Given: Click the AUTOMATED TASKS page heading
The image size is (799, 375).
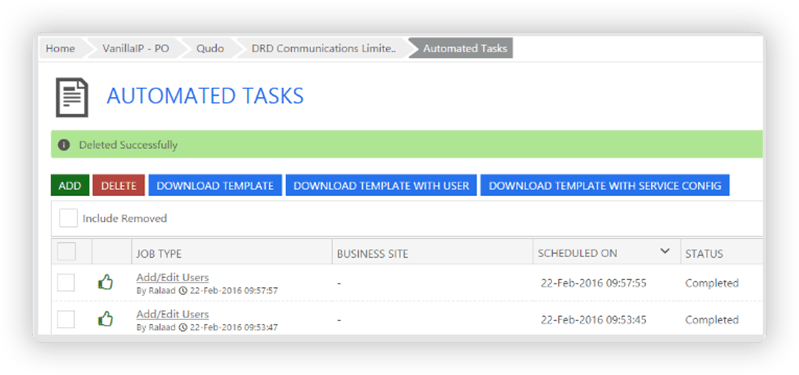Looking at the screenshot, I should [x=205, y=96].
